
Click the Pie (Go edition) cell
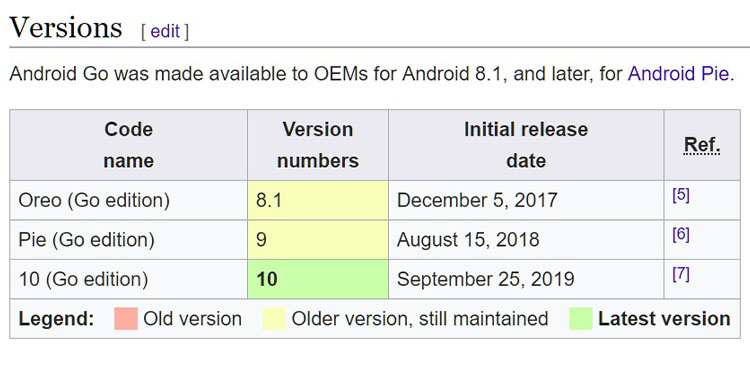tap(129, 240)
